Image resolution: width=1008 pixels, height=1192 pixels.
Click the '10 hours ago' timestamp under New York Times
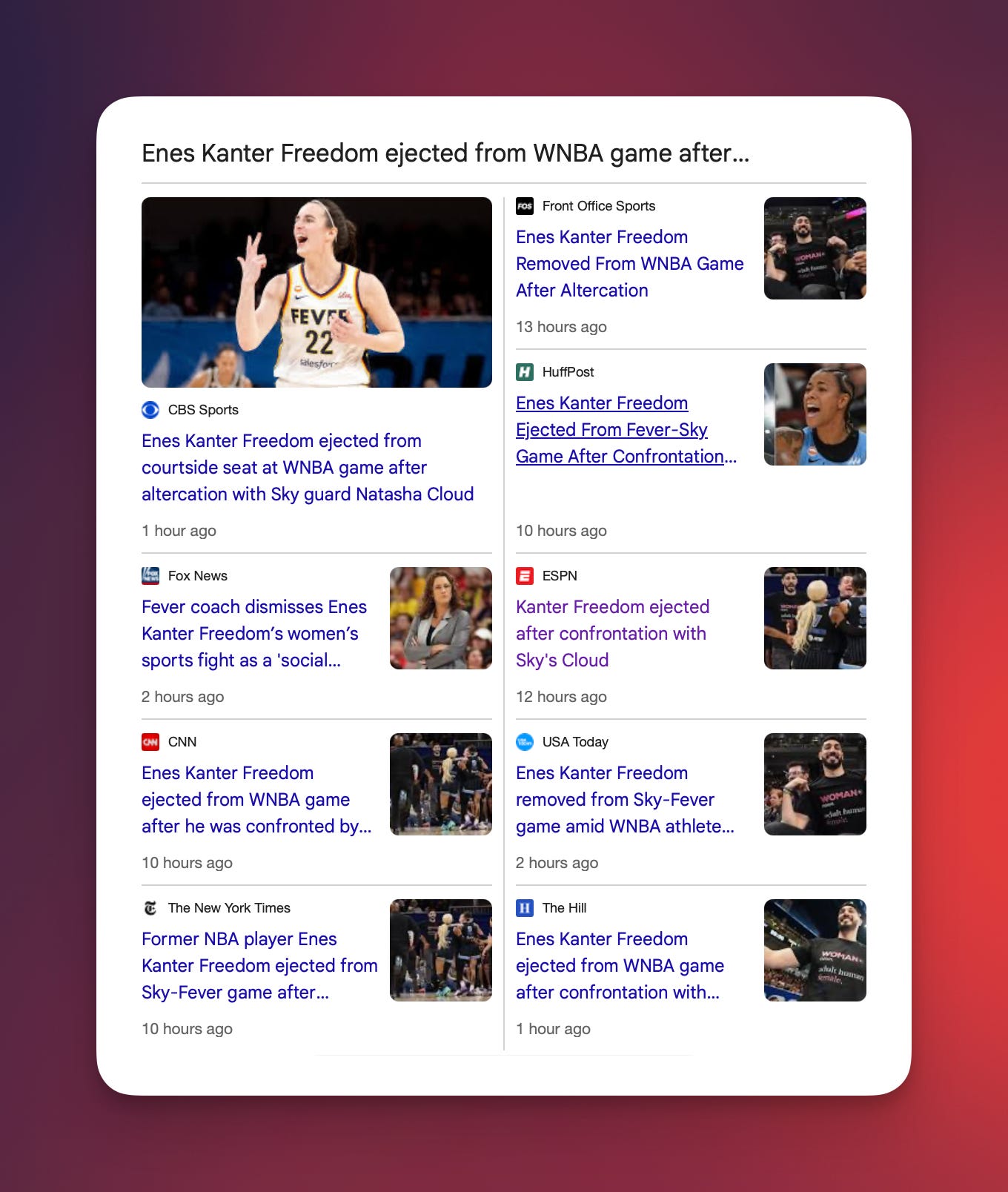pos(187,1029)
